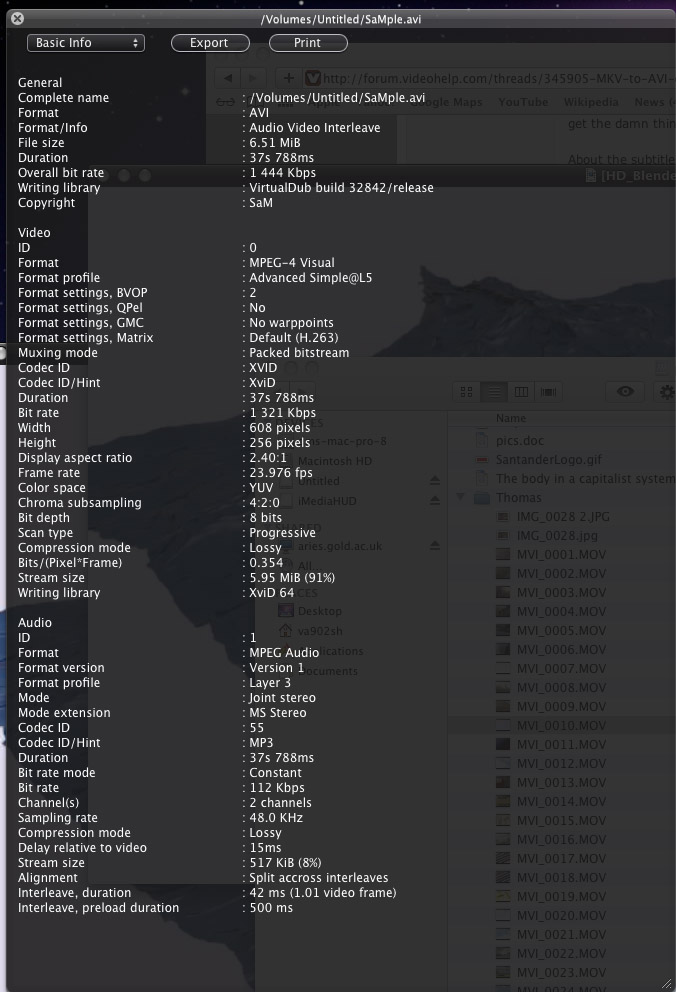Viewport: 676px width, 992px height.
Task: Open Wikipedia bookmark in browser bar
Action: click(x=591, y=102)
